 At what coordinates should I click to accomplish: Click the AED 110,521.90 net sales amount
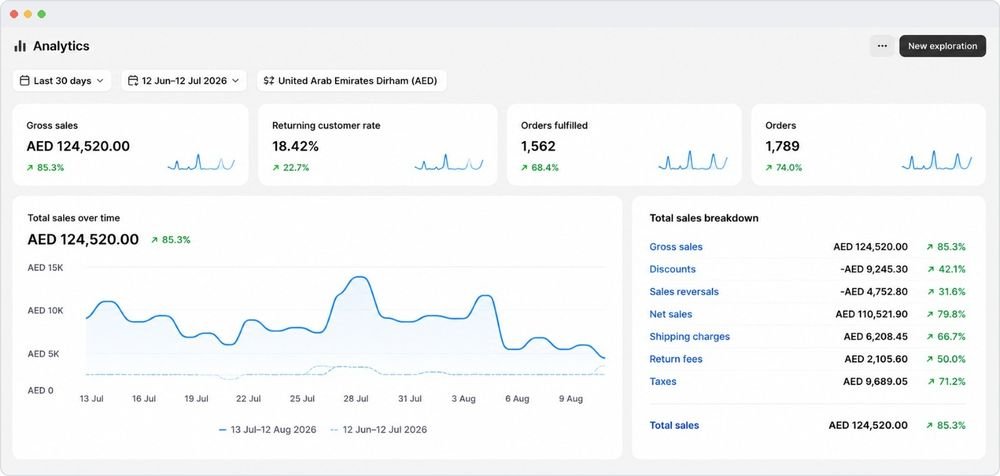871,314
